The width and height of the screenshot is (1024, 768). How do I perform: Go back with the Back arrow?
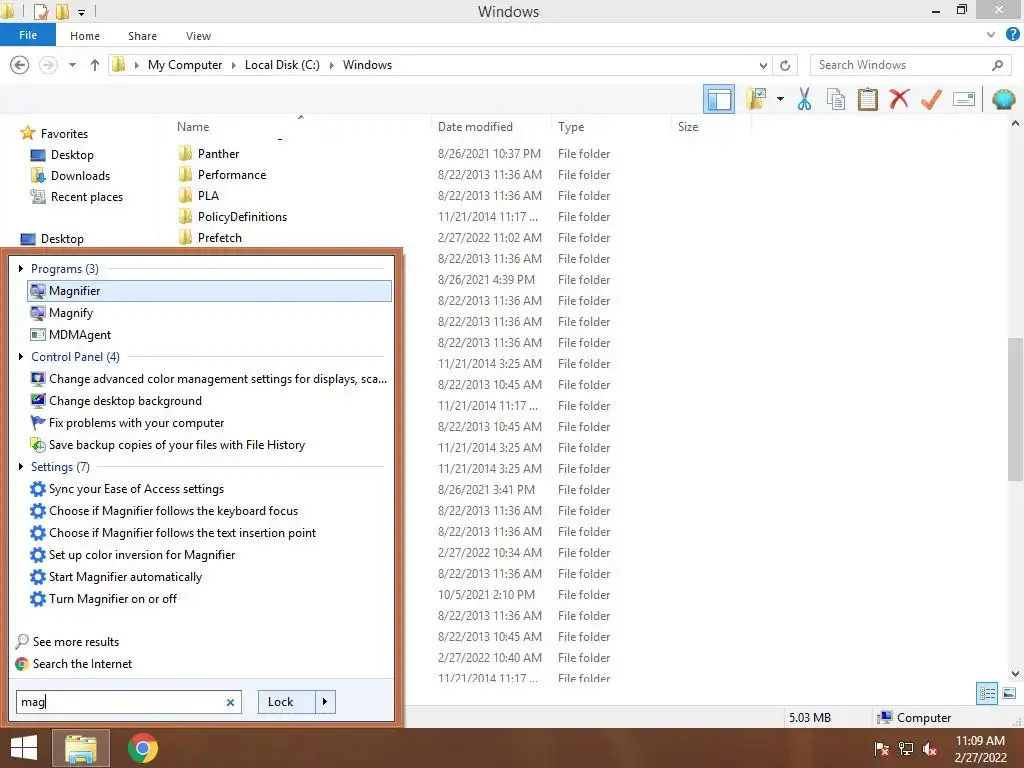[20, 65]
